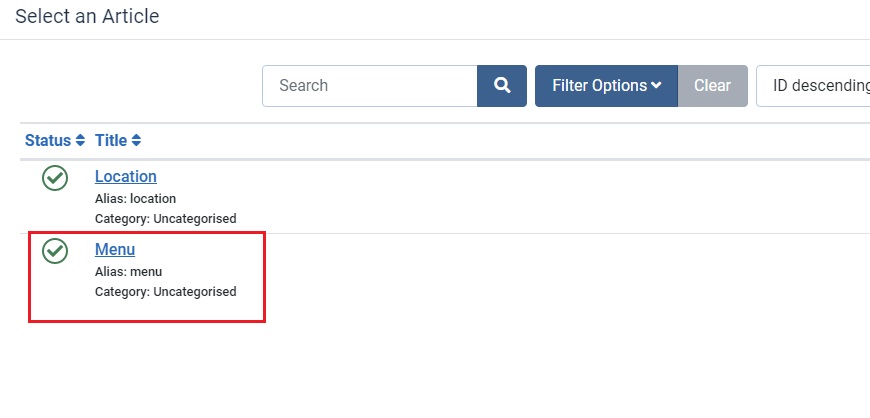Click the chevron on Filter Options
870x418 pixels.
point(656,85)
